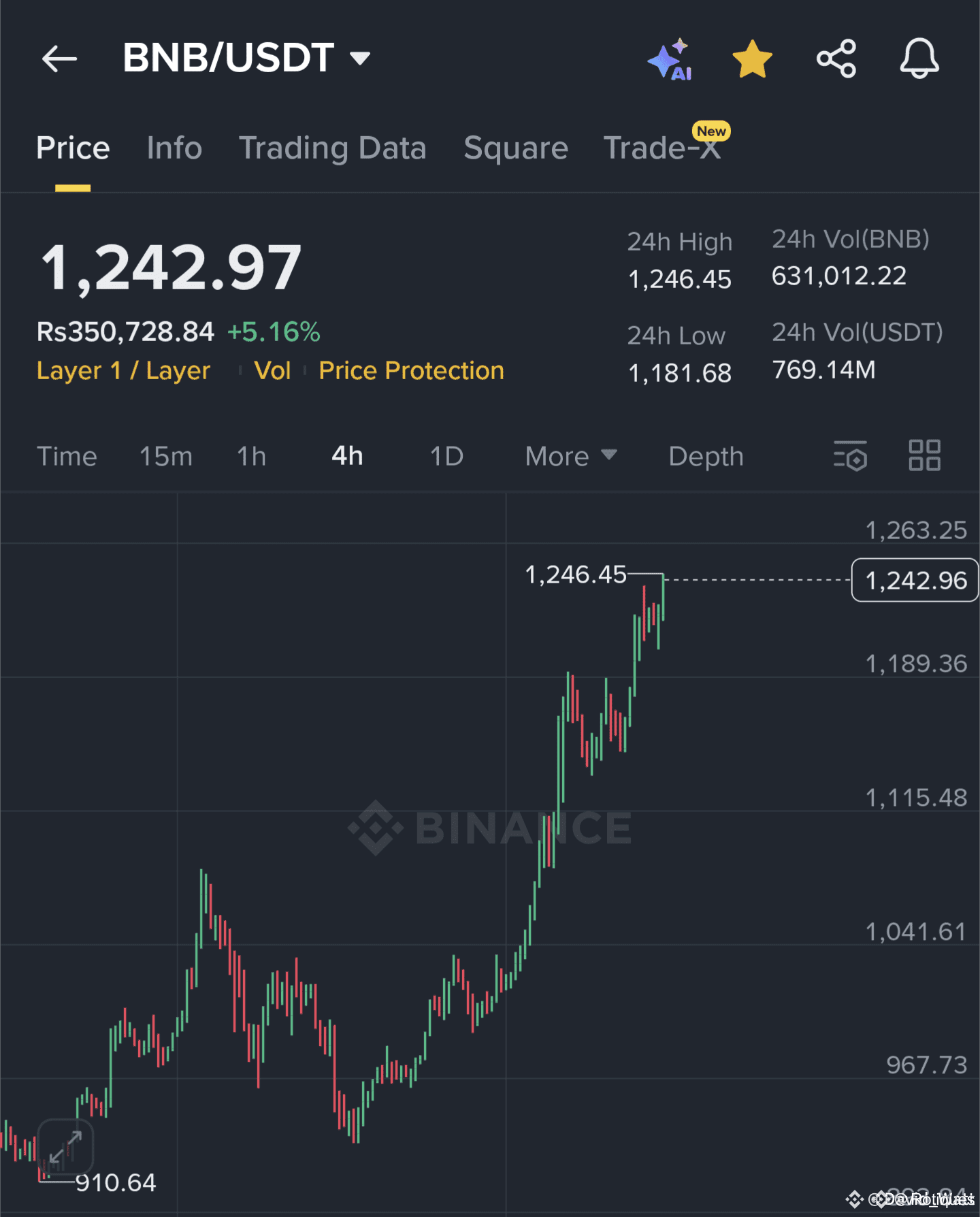Tap the back arrow icon
The width and height of the screenshot is (980, 1217).
point(60,59)
